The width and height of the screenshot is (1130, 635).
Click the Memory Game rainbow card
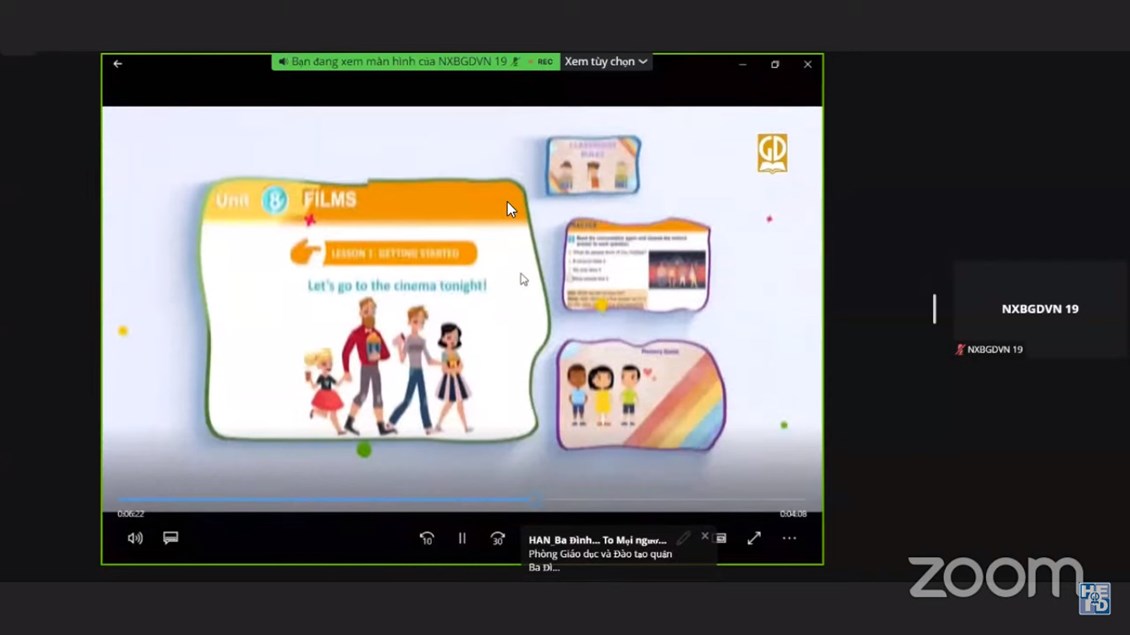pos(640,394)
